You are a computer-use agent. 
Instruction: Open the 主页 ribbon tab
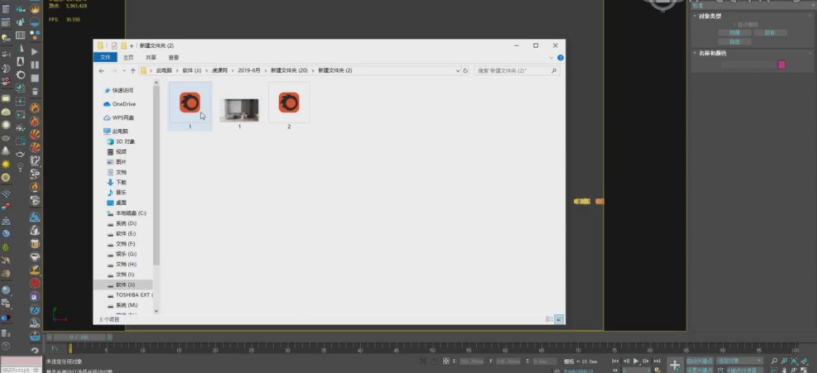tap(128, 57)
